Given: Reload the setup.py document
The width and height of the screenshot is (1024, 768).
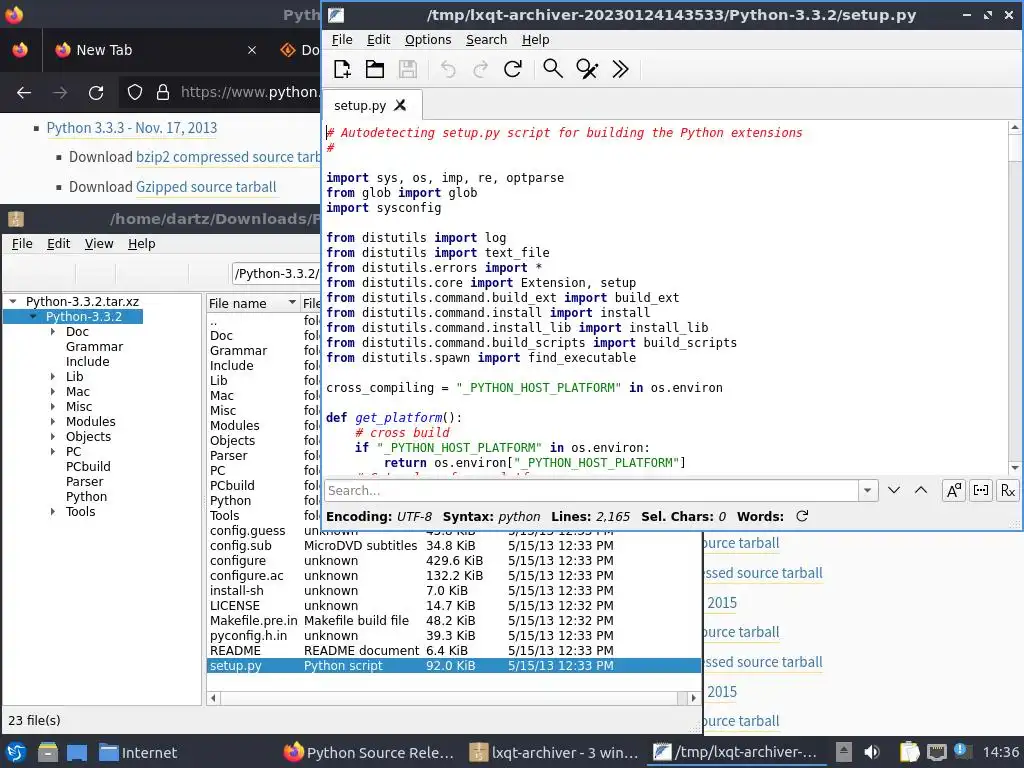Looking at the screenshot, I should pos(513,69).
